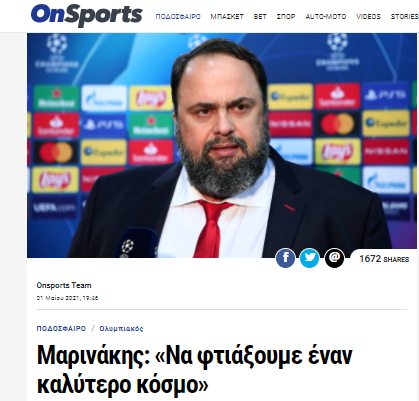Viewport: 419px width, 401px height.
Task: Go to the STORIES section
Action: click(404, 17)
